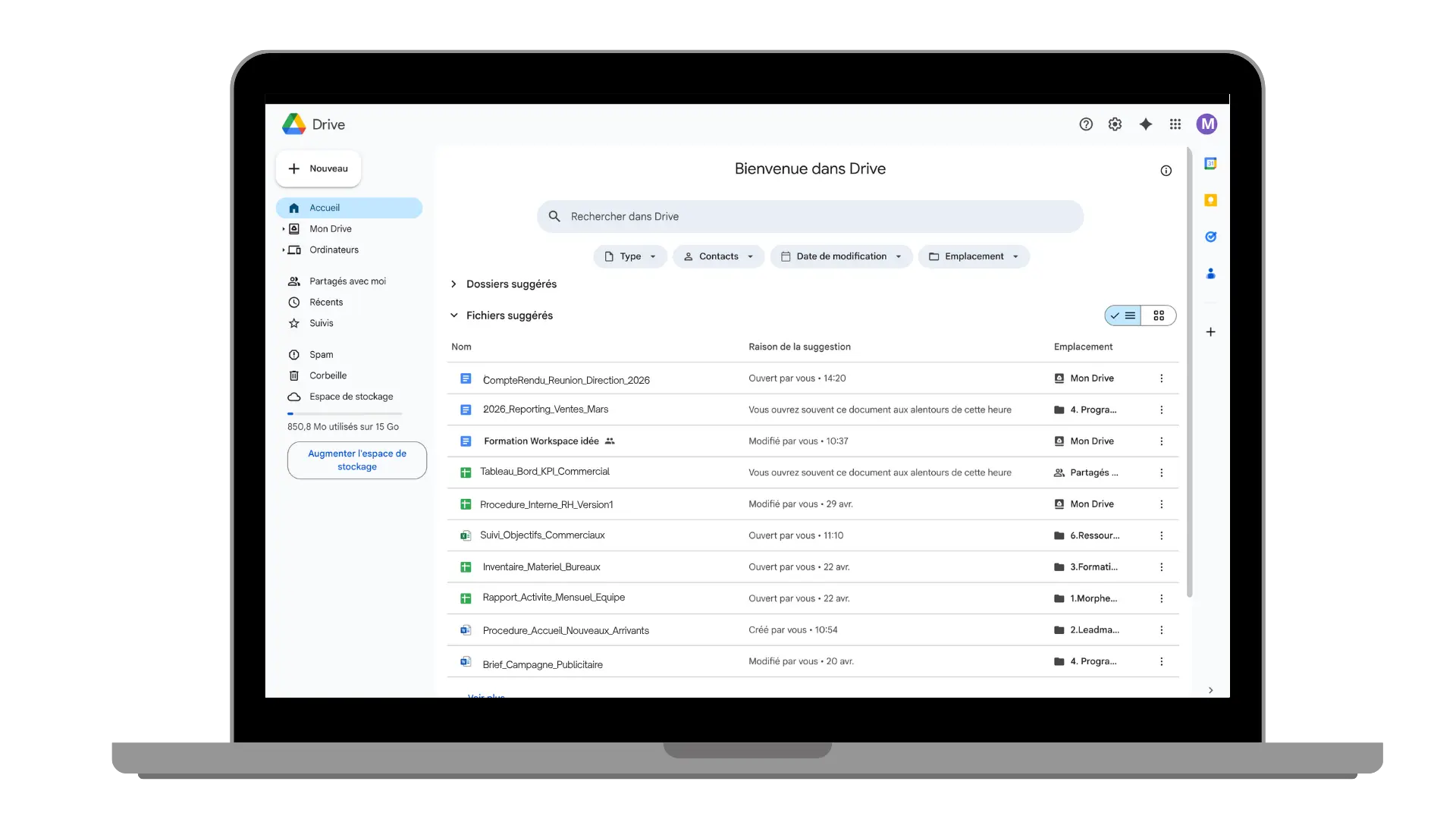
Task: Open Google Keep side panel icon
Action: point(1211,200)
